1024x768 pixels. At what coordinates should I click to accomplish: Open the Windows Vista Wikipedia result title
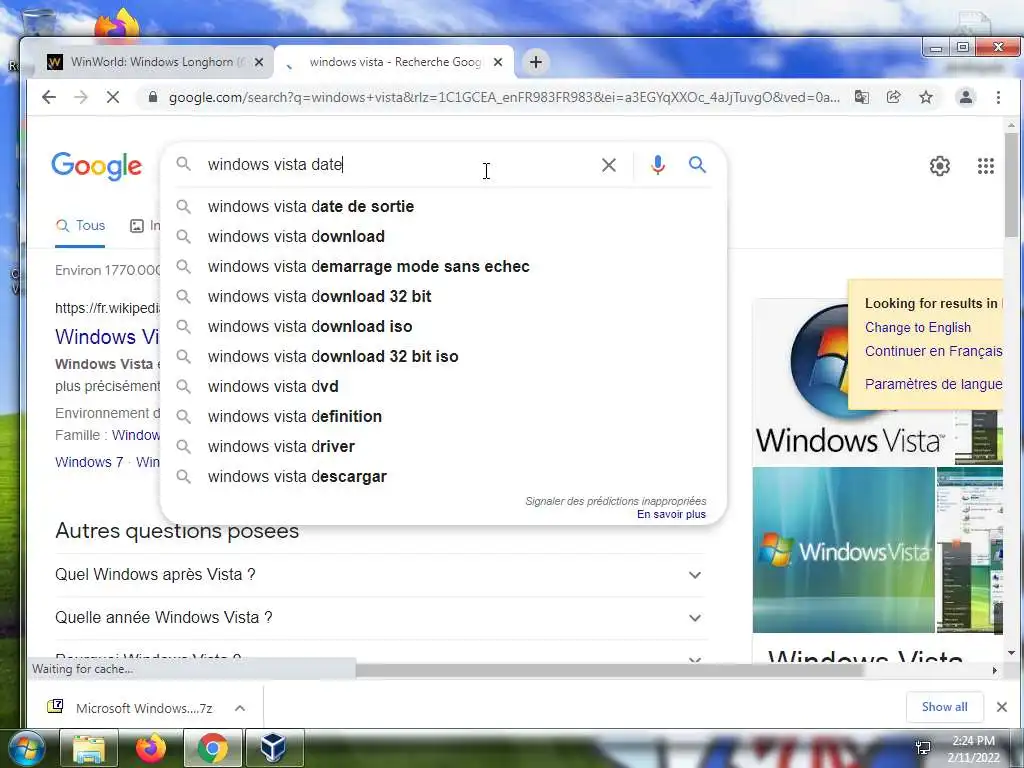[x=107, y=337]
